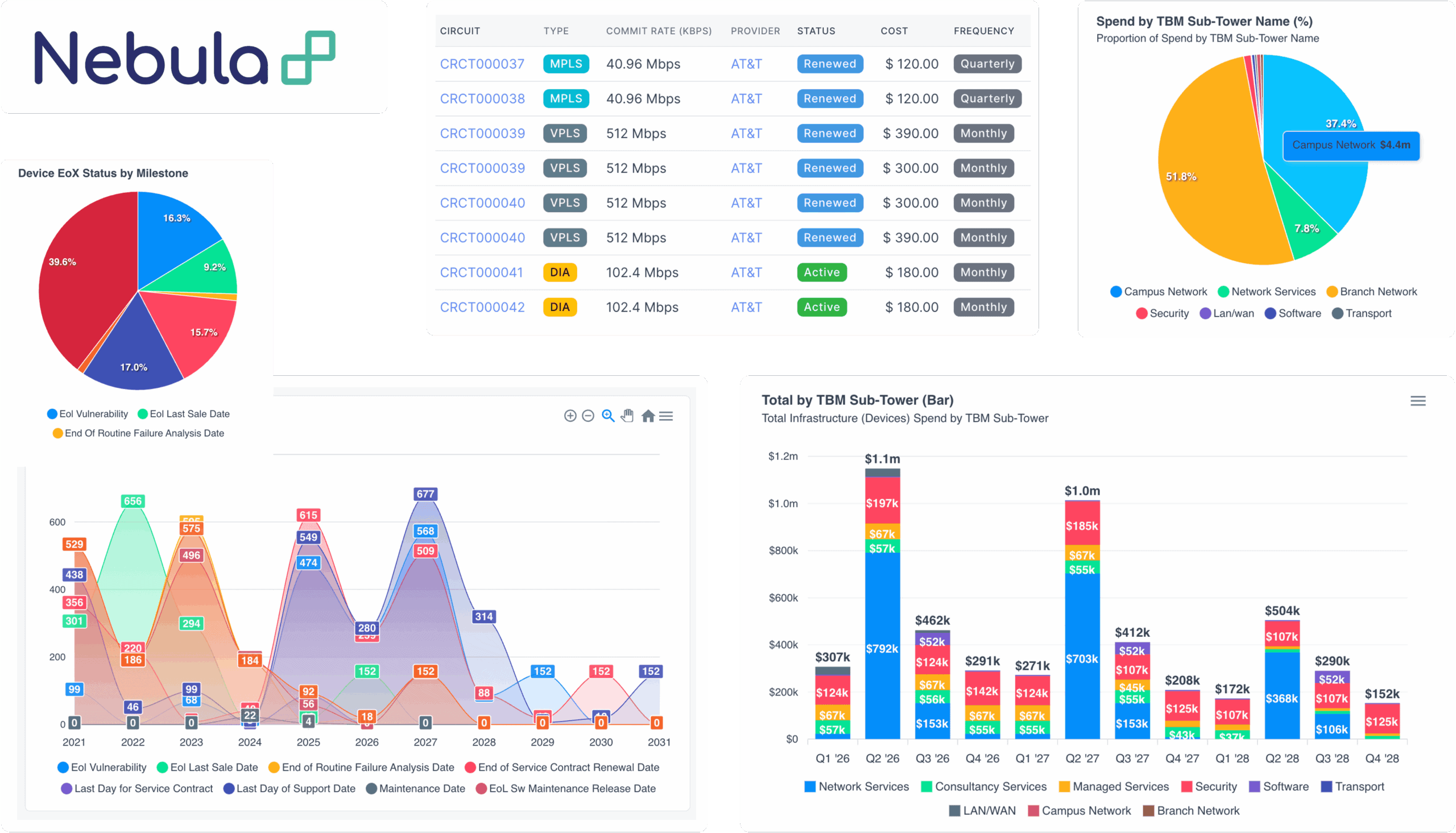This screenshot has height=833, width=1456.
Task: Click the Quarterly badge for CRCT000038
Action: pos(987,98)
